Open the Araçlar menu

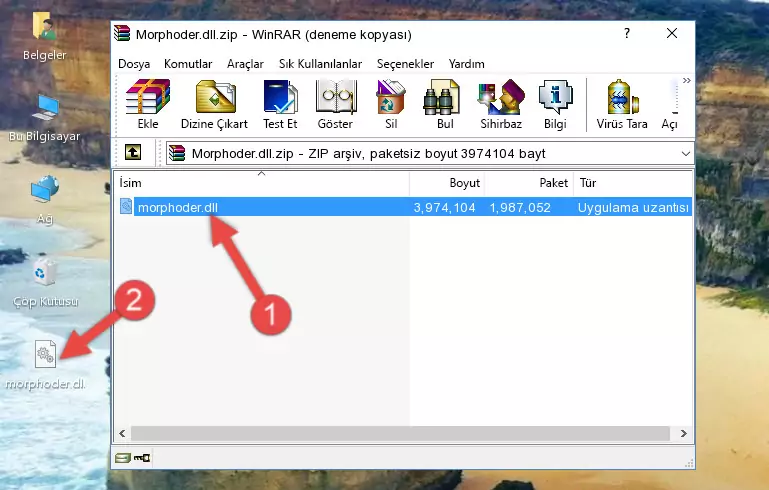pyautogui.click(x=245, y=64)
